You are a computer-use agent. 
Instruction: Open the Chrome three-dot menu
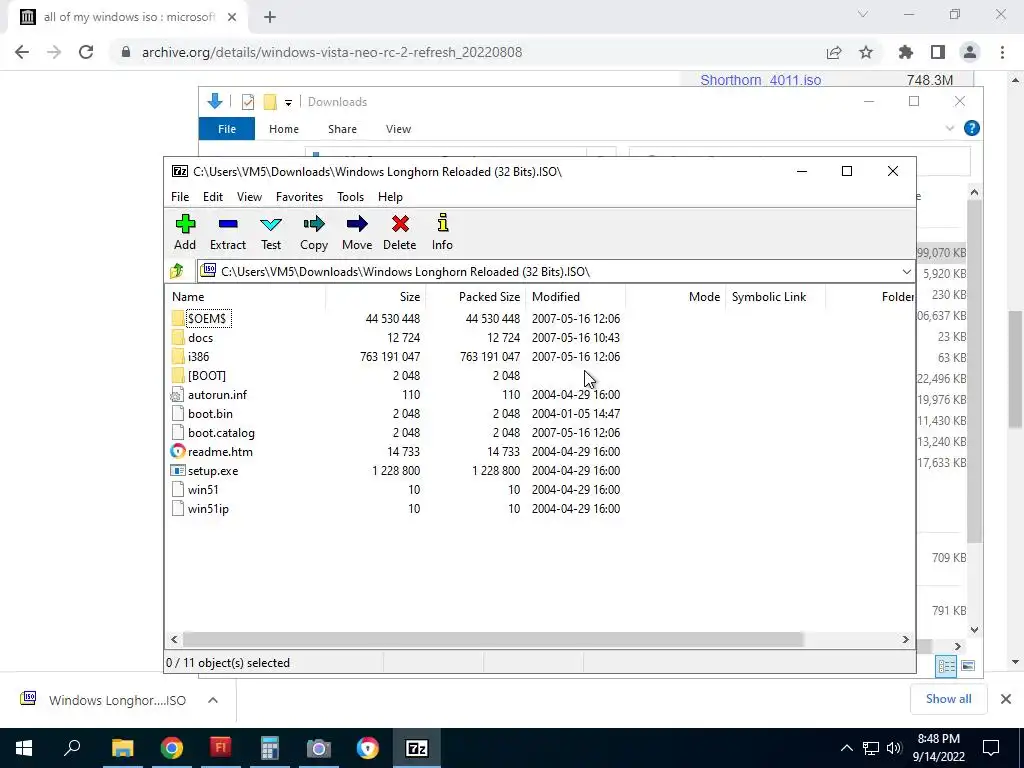[1002, 52]
